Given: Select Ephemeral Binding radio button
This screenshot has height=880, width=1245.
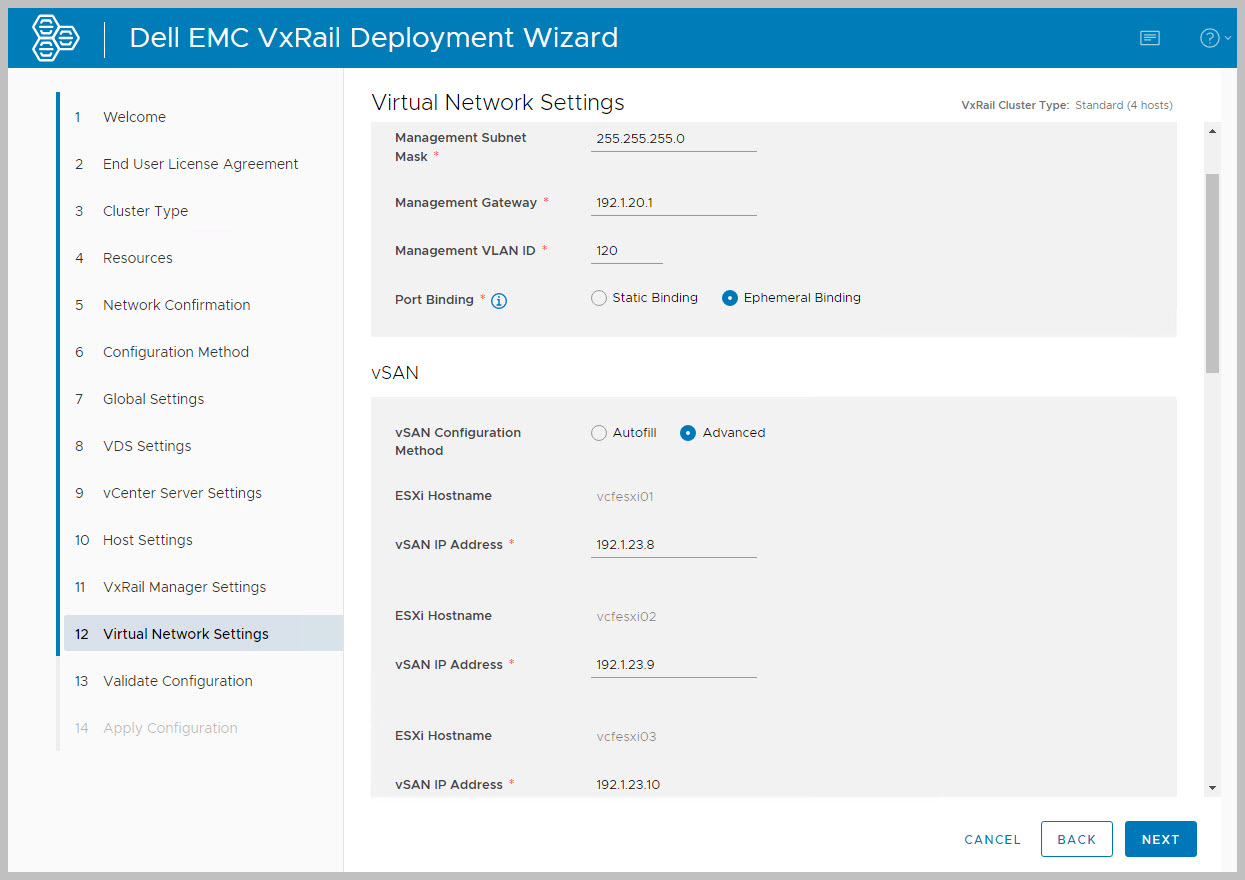Looking at the screenshot, I should (x=730, y=298).
